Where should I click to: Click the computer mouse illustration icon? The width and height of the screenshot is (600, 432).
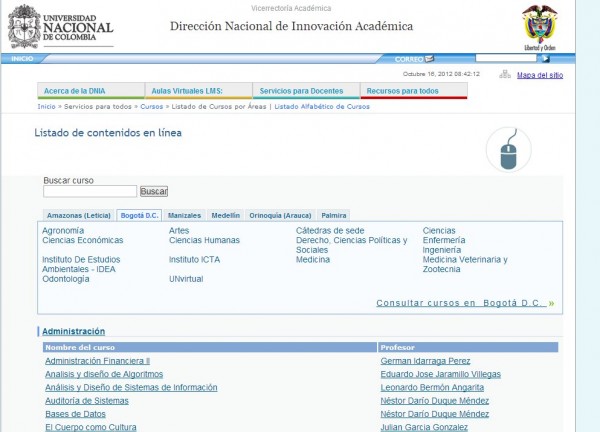508,151
